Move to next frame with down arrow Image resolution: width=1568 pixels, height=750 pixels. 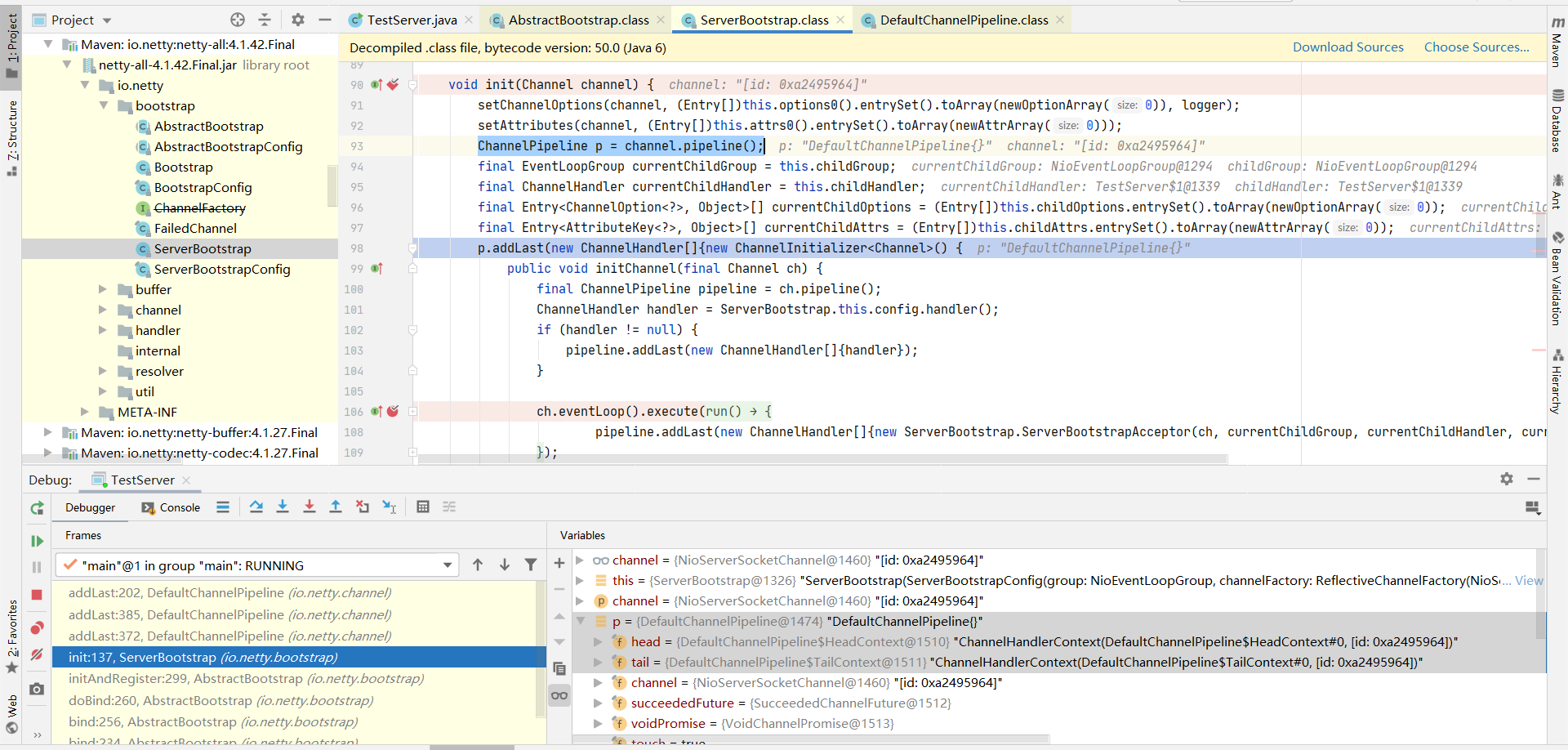coord(505,565)
